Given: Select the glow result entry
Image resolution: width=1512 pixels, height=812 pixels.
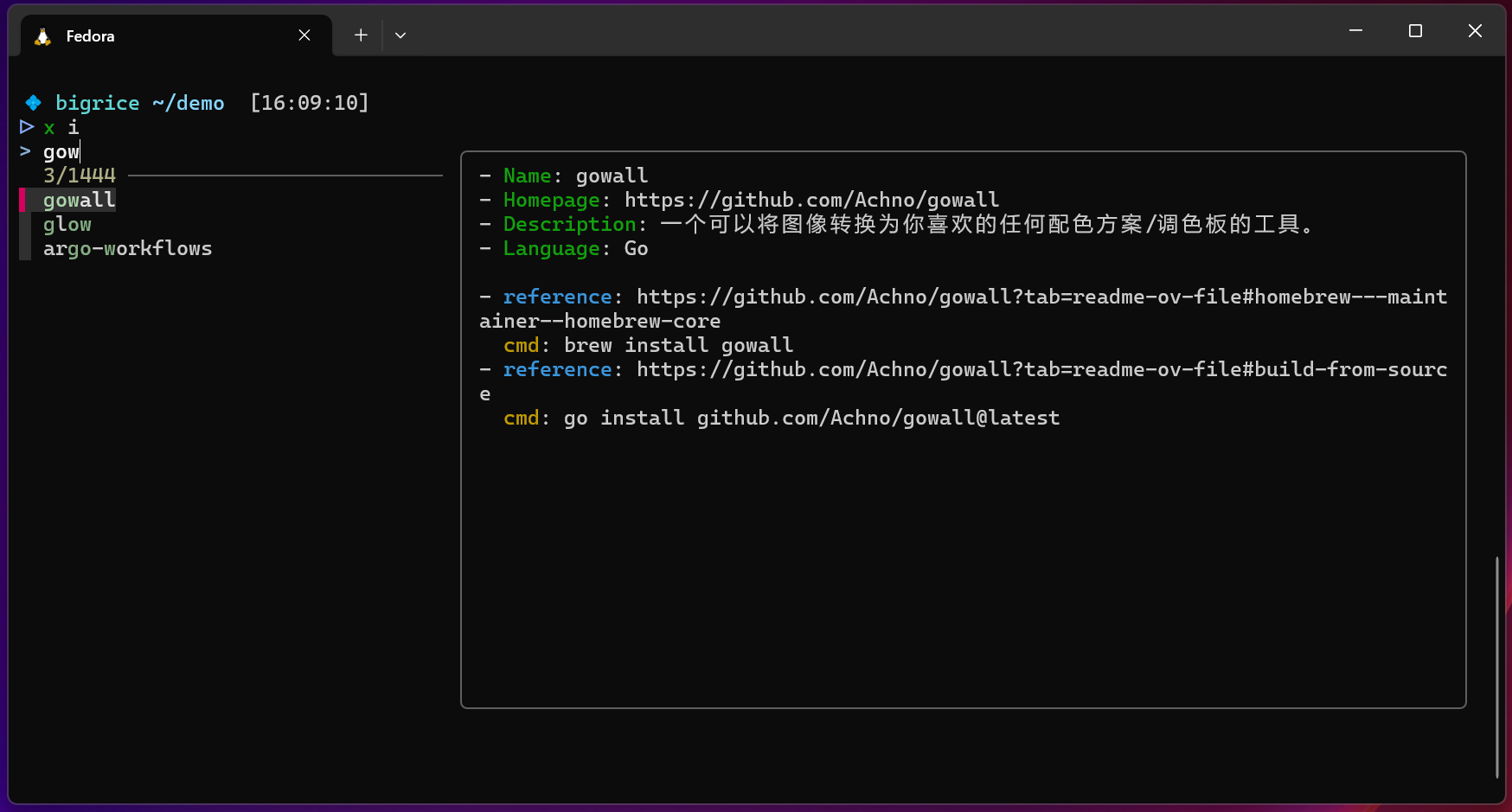Looking at the screenshot, I should coord(67,224).
